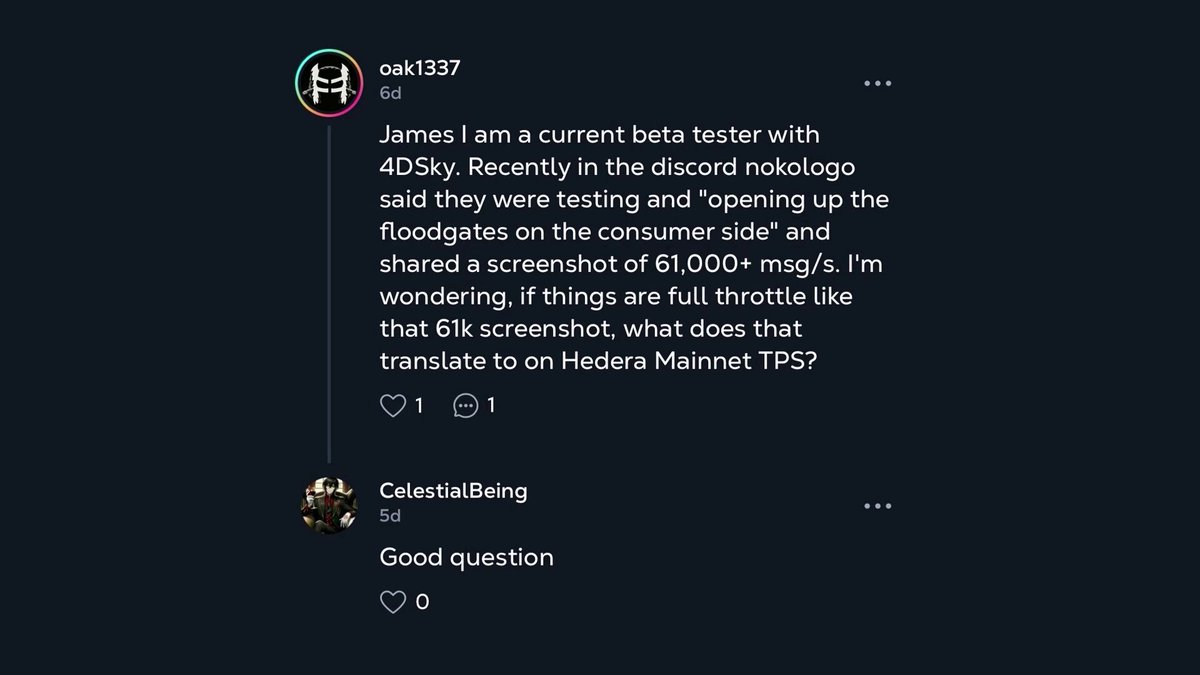This screenshot has height=675, width=1200.
Task: Click the CelestialBeing username
Action: coord(453,490)
